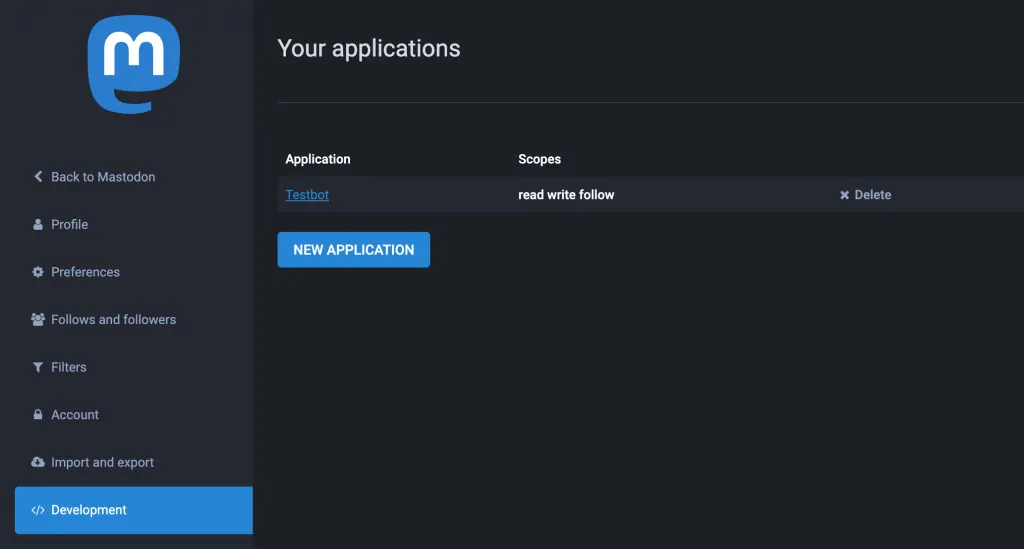This screenshot has width=1024, height=549.
Task: Click the cloud download icon for Import and export
Action: tap(38, 462)
